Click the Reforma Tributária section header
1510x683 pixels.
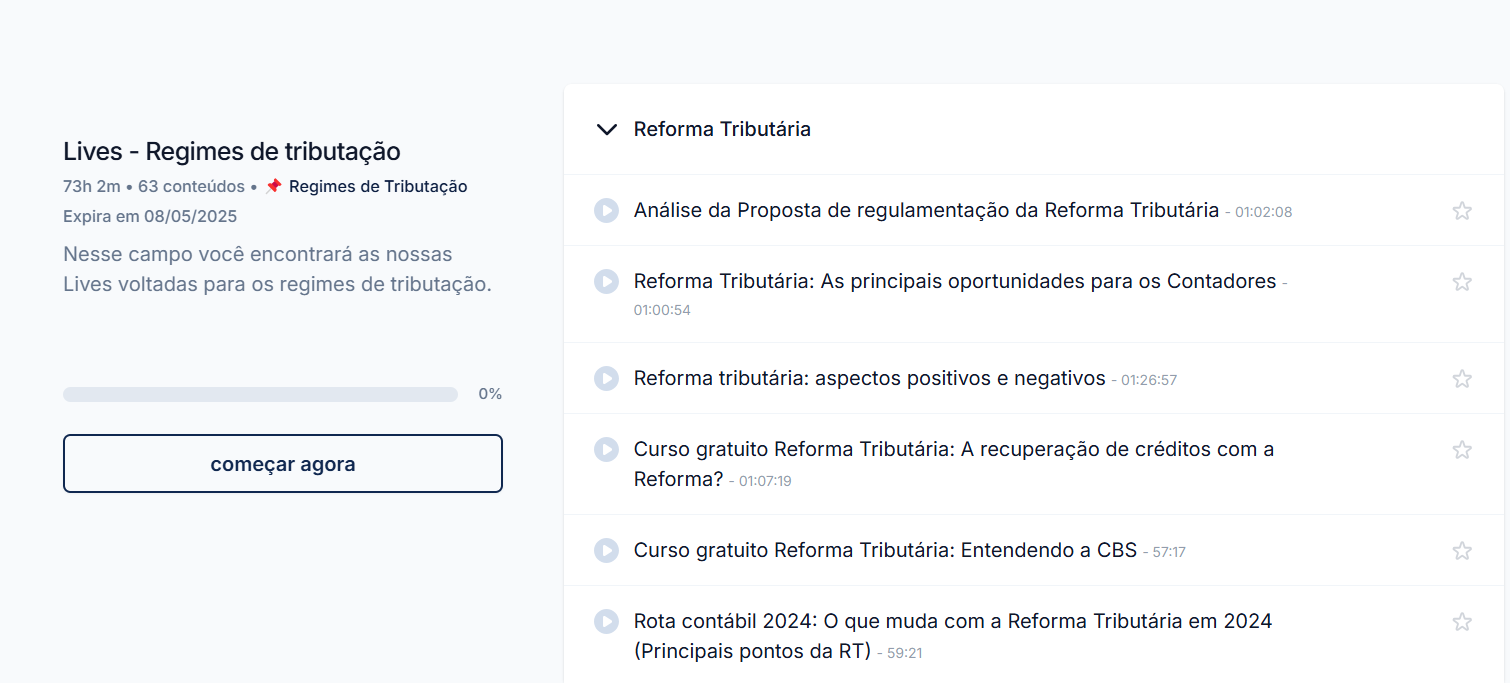1036,129
